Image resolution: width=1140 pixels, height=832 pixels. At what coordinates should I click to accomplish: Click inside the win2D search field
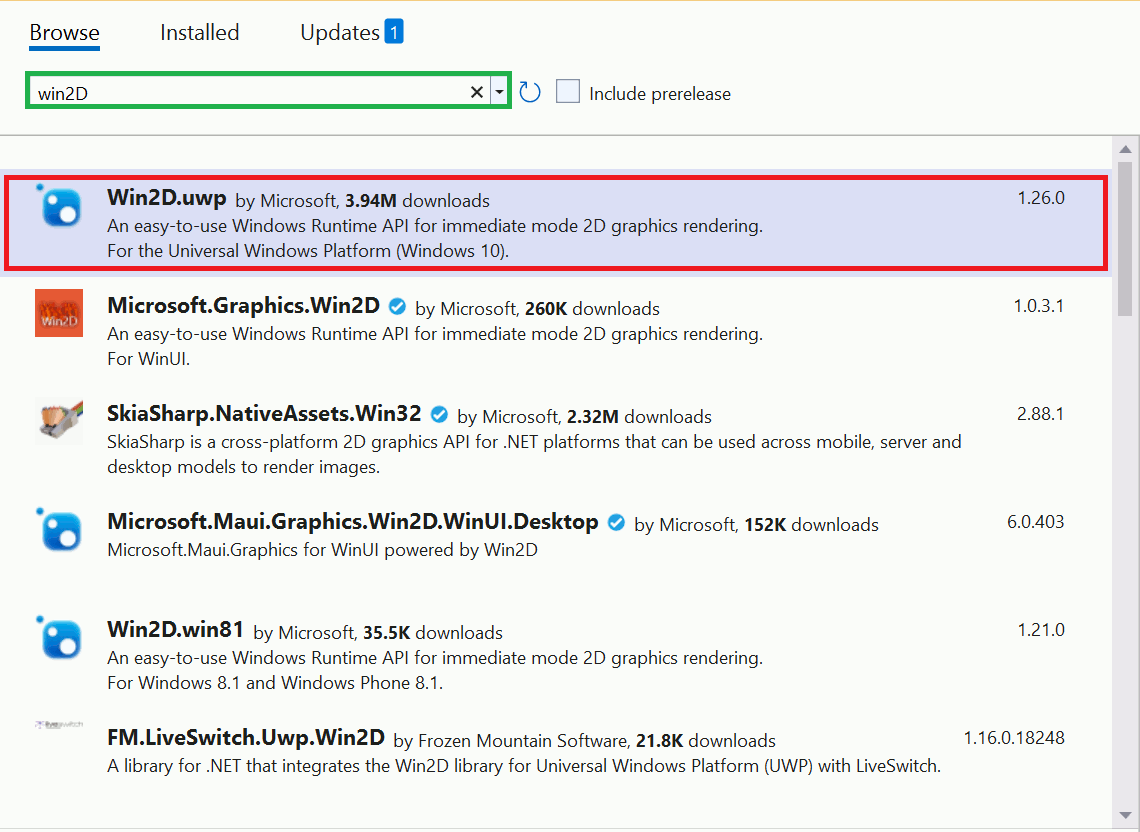point(250,91)
